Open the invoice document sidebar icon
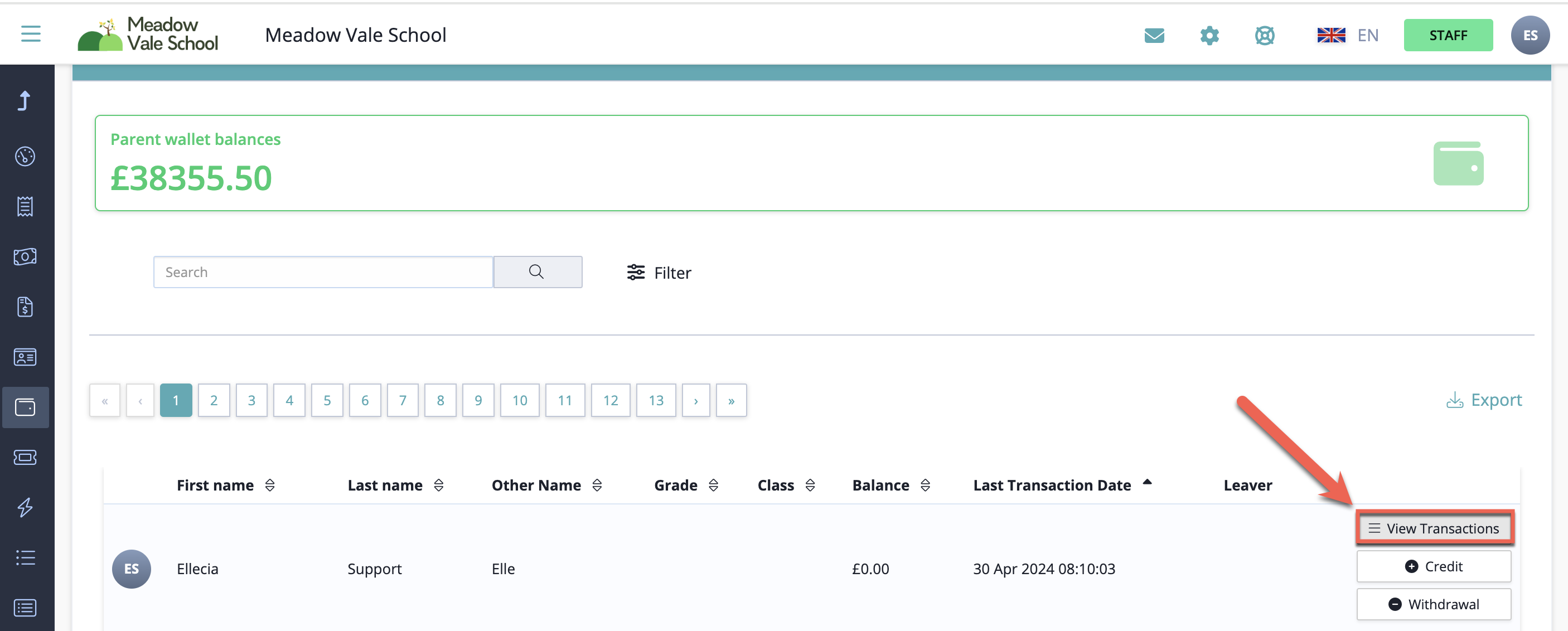 25,307
